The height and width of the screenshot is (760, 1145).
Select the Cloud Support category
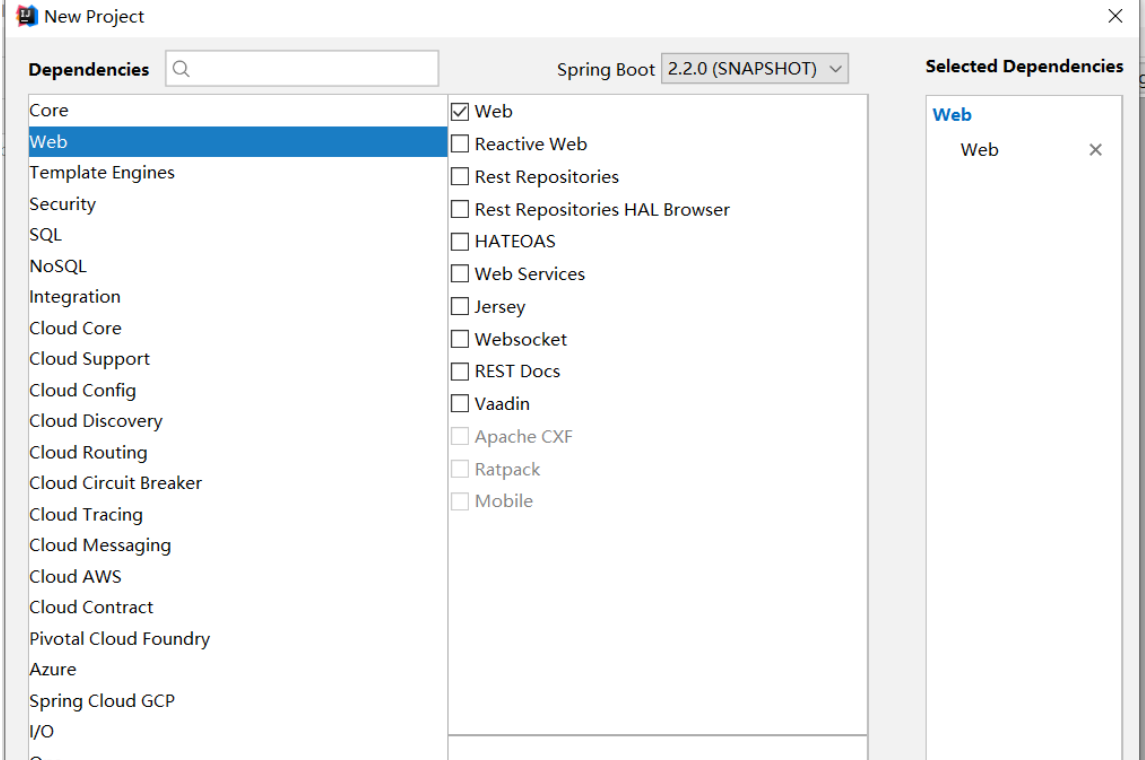(x=238, y=359)
